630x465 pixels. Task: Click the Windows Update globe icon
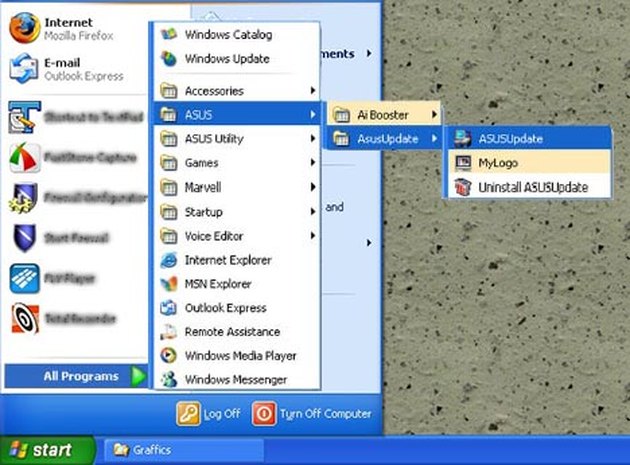click(169, 59)
